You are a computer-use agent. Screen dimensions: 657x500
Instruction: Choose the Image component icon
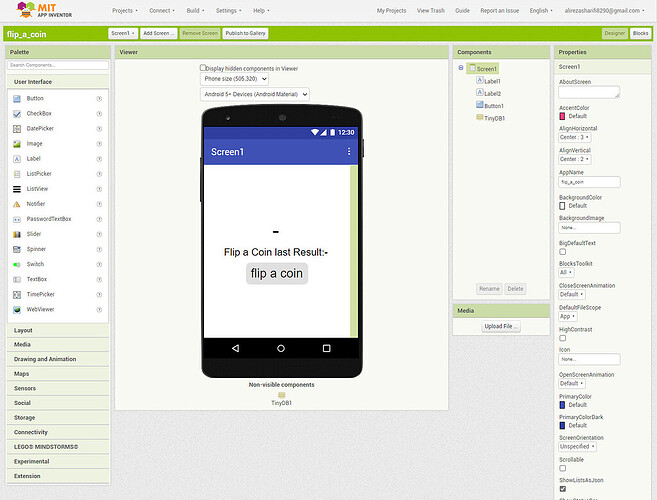[x=17, y=144]
